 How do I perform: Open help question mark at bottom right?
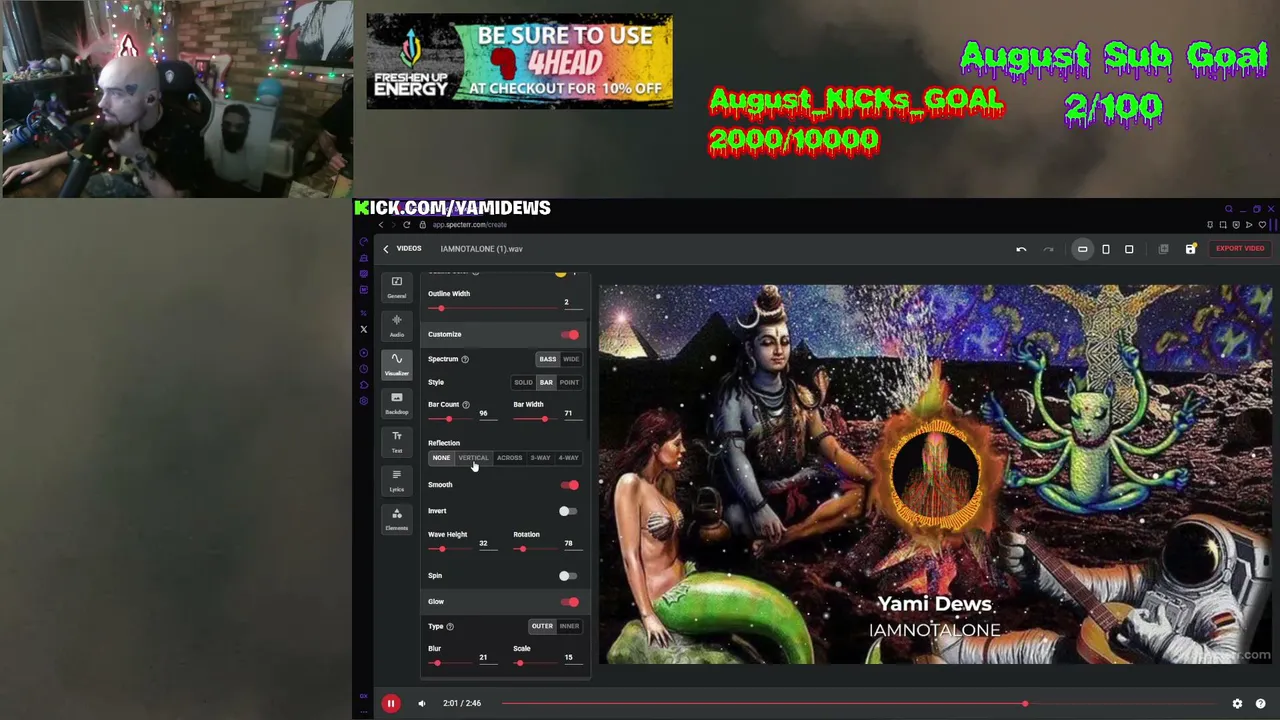pos(1260,704)
